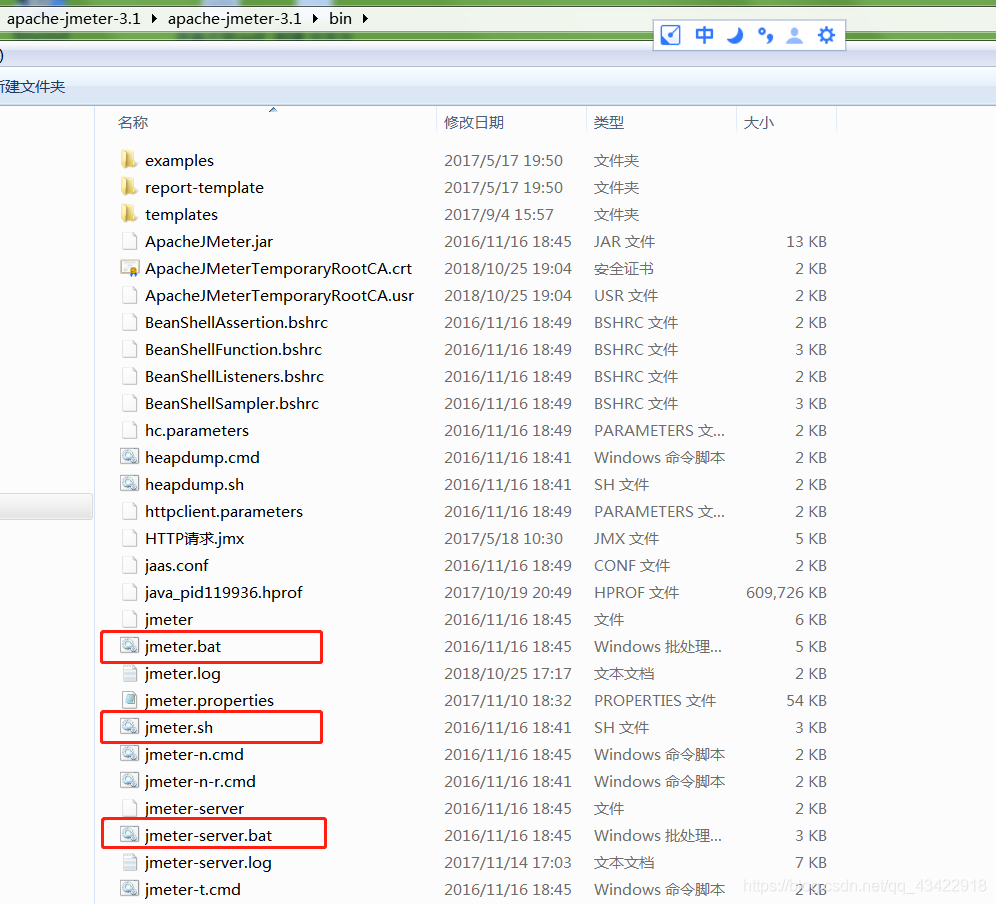Click the jmeter.bat batch file icon
Screen dimensions: 996x904
[x=130, y=645]
